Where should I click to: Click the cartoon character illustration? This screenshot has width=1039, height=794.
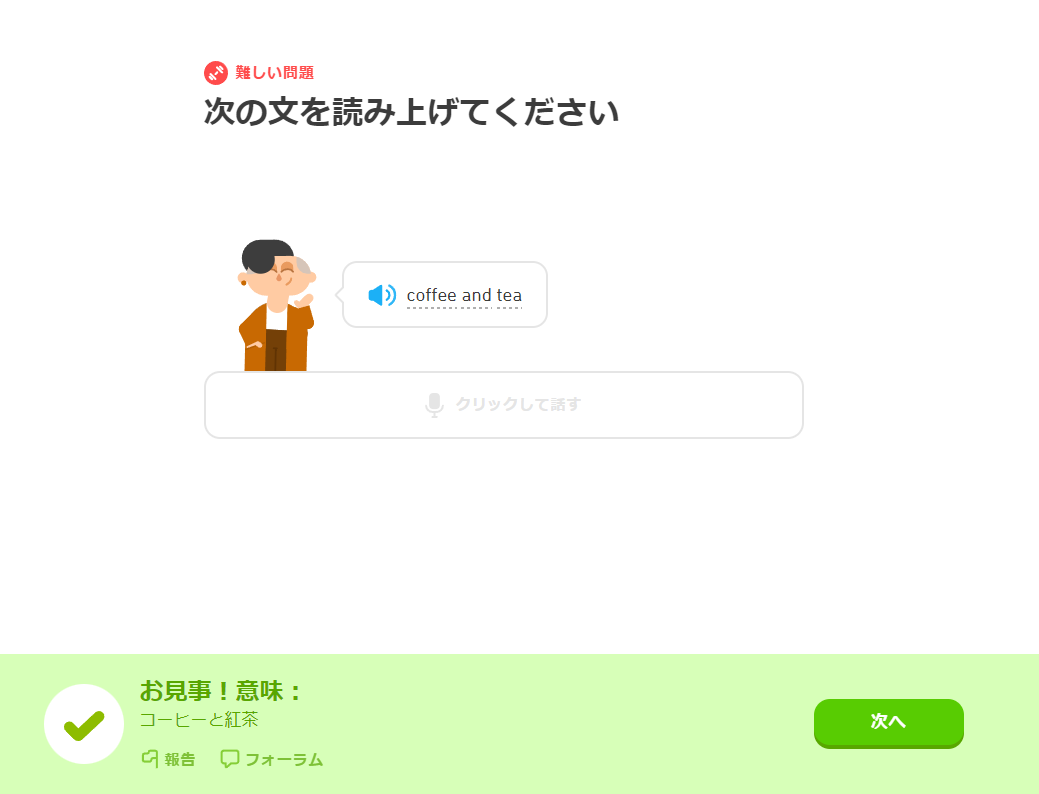pos(276,306)
